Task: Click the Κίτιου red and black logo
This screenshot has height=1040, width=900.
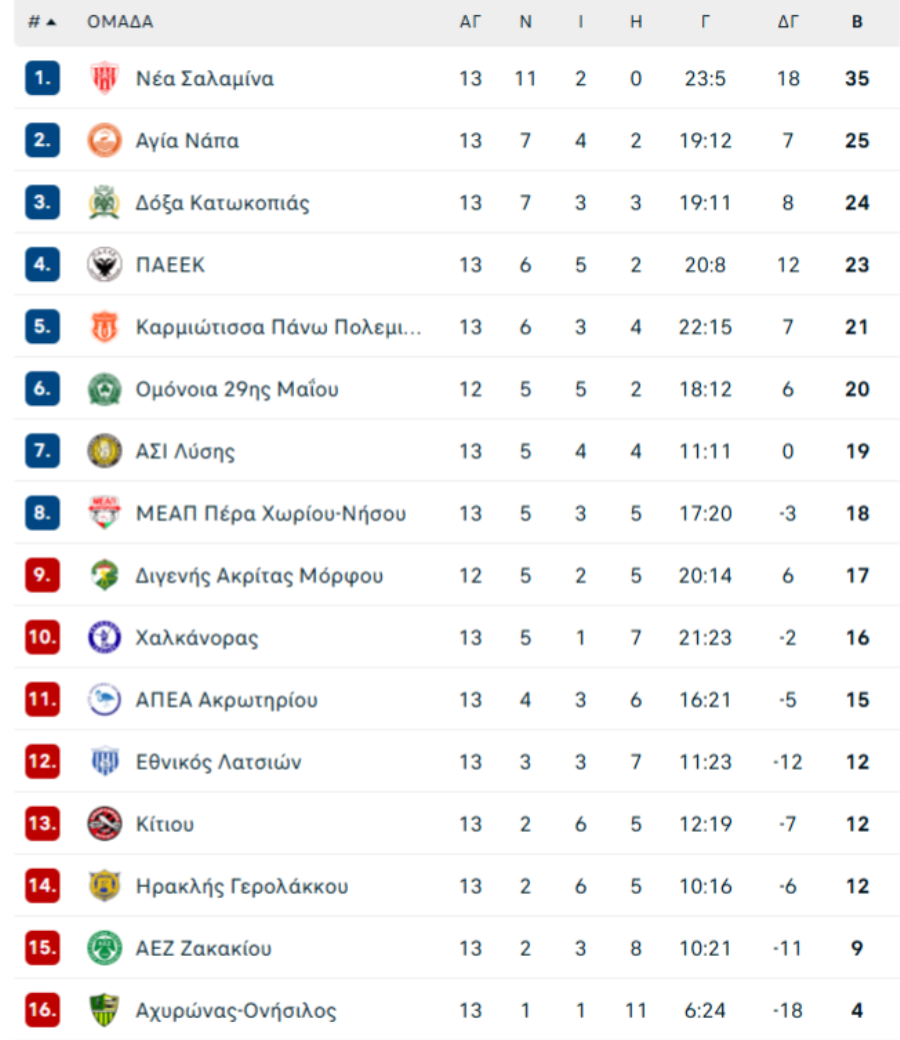Action: click(104, 824)
